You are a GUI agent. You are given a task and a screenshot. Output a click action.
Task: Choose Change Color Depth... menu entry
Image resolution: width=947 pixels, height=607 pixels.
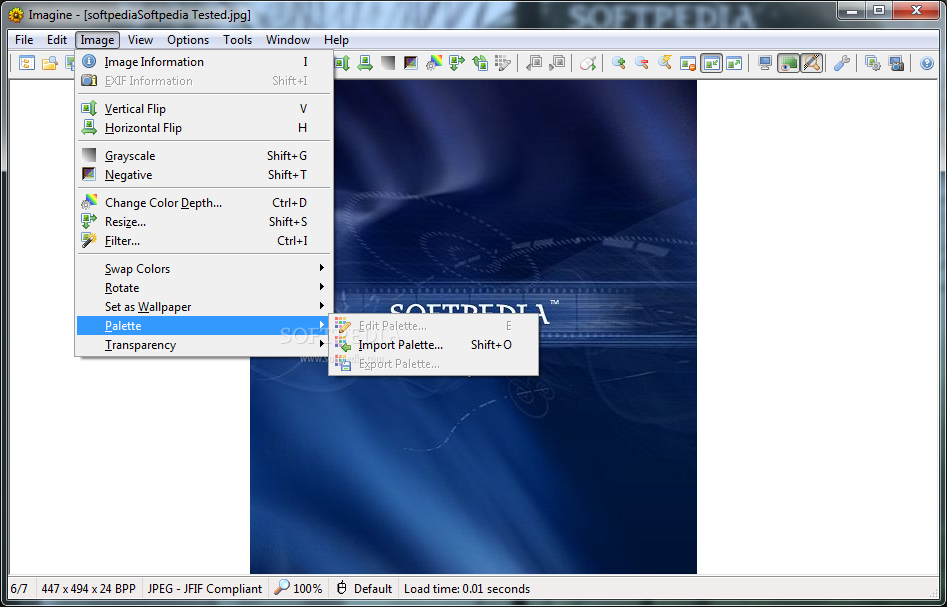point(204,203)
